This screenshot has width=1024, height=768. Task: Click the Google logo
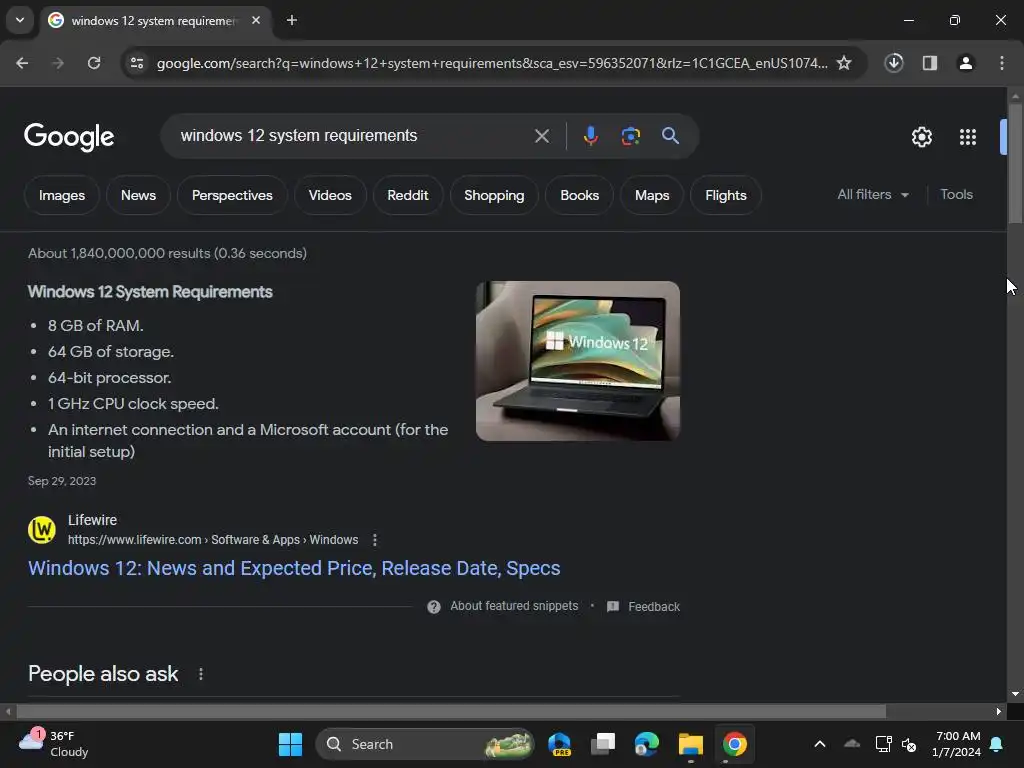tap(69, 136)
